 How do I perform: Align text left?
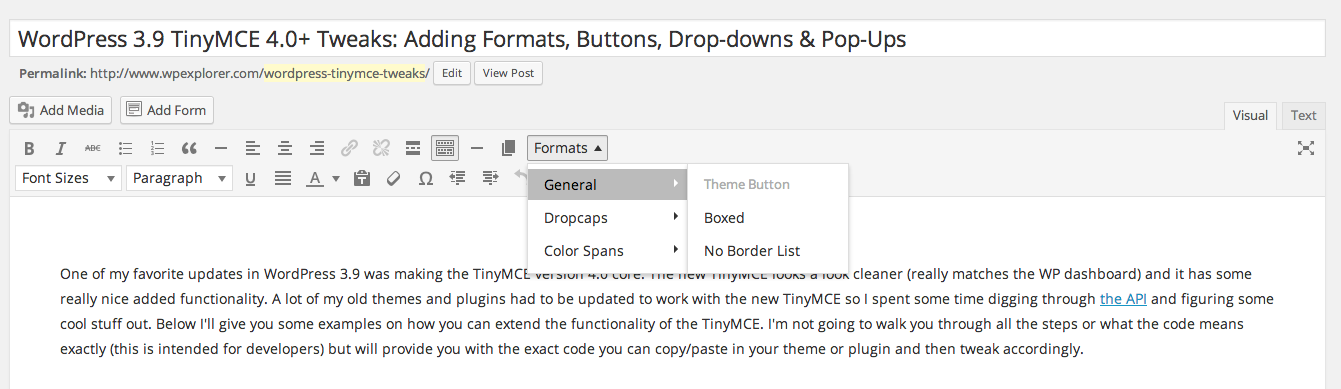(x=253, y=148)
